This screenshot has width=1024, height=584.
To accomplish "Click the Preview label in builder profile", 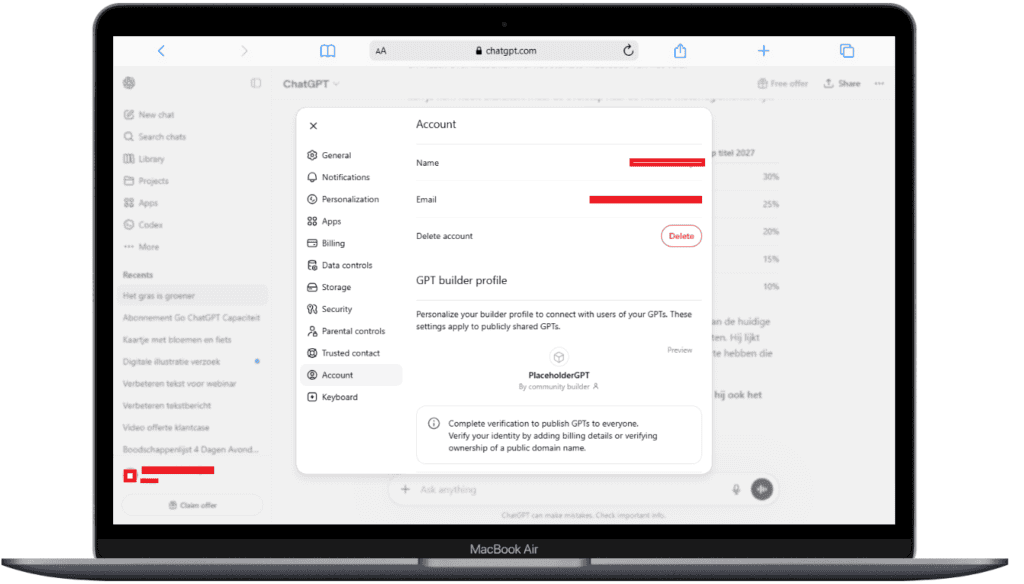I will (x=680, y=351).
